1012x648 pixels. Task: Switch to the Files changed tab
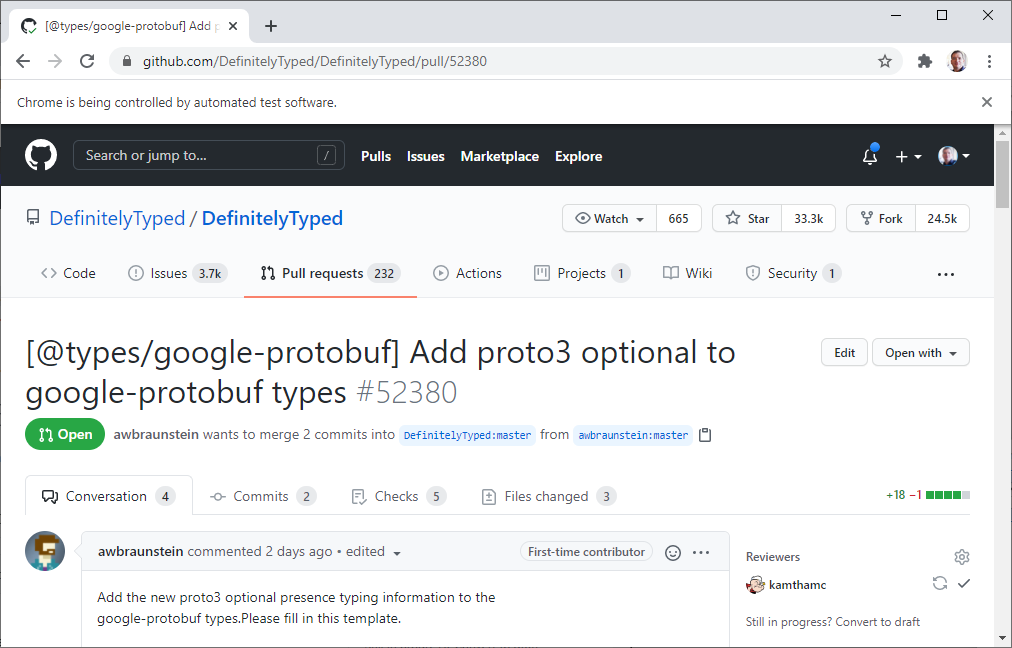point(549,496)
